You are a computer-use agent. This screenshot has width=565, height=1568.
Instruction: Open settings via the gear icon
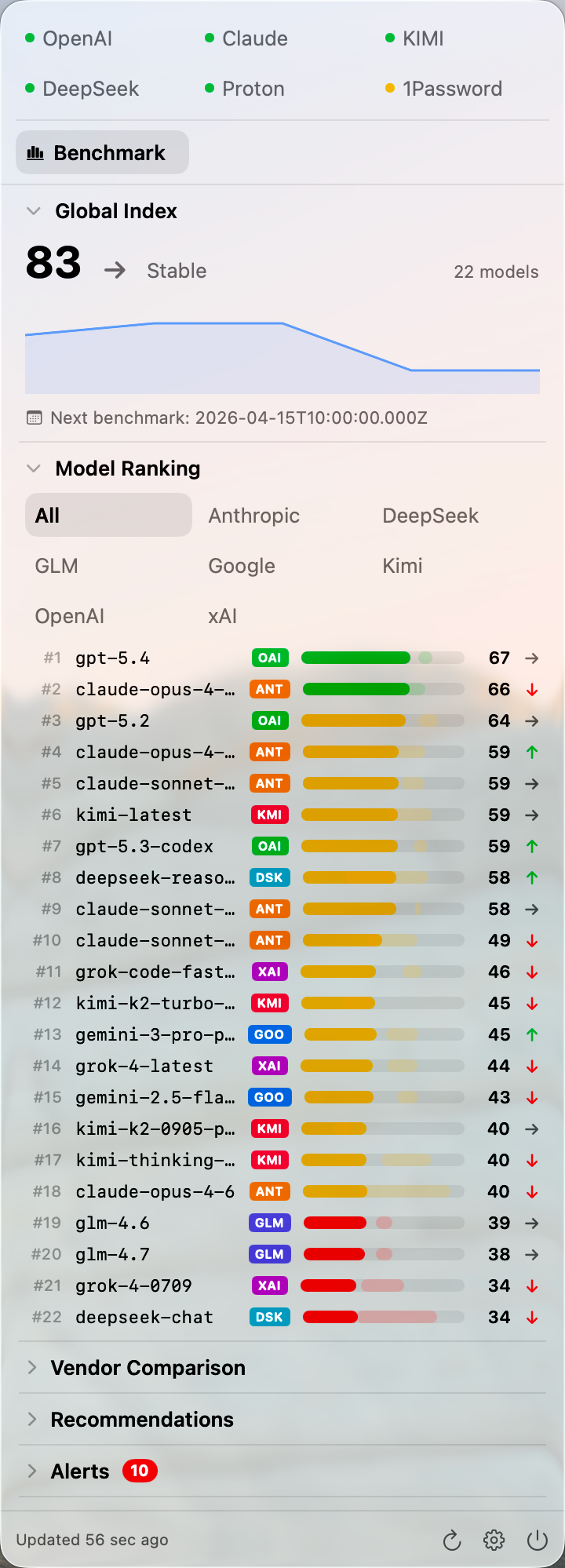point(494,1540)
